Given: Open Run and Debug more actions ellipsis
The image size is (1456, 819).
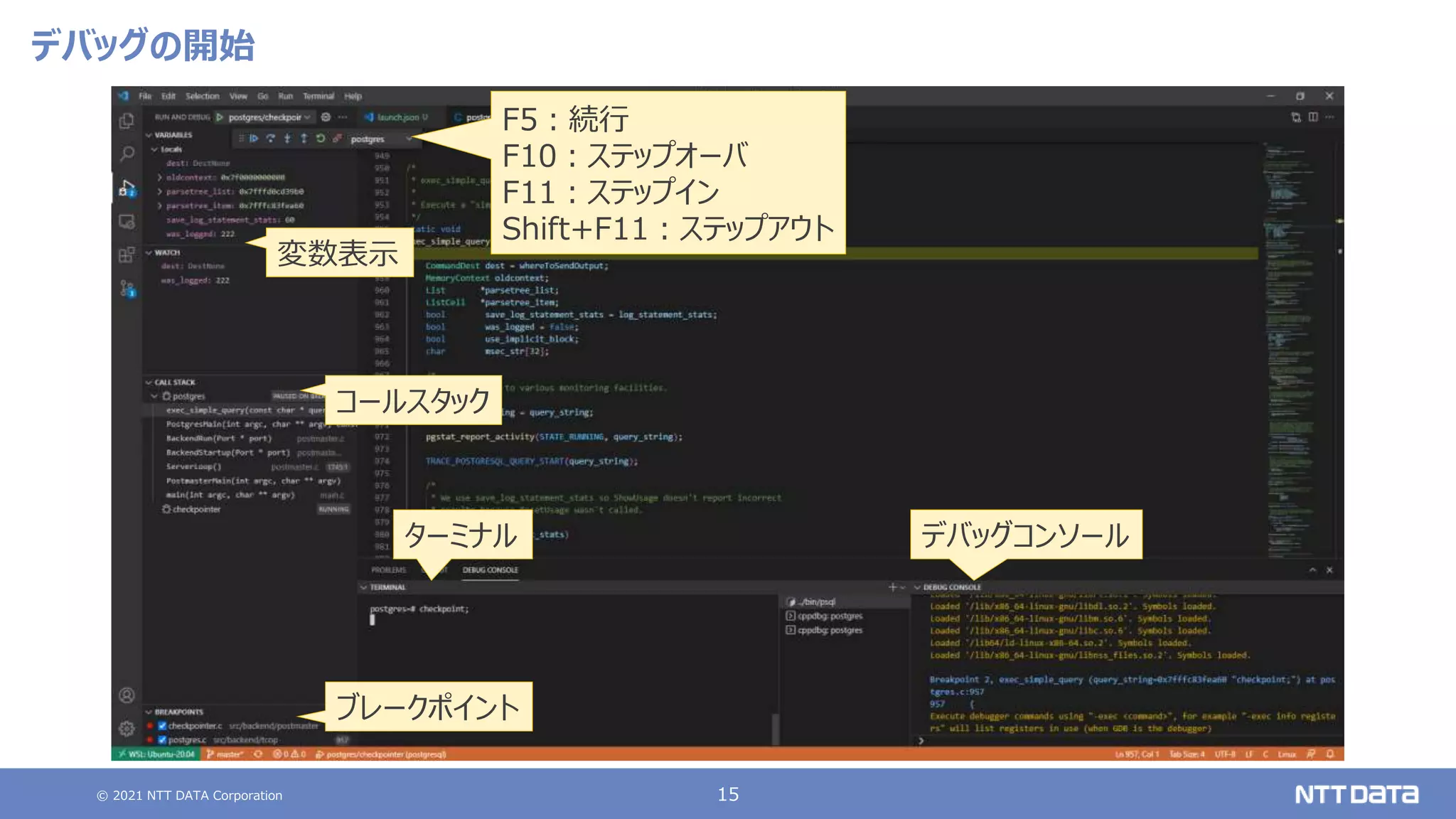Looking at the screenshot, I should pos(343,117).
